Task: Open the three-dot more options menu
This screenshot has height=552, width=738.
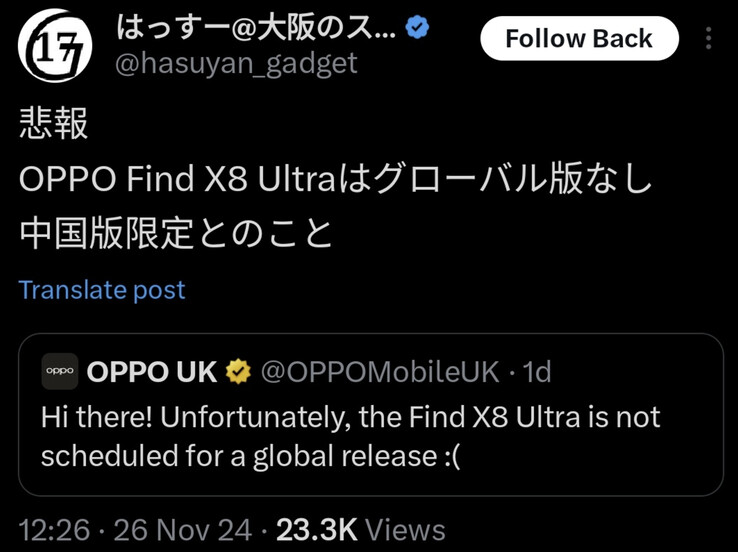Action: [708, 39]
